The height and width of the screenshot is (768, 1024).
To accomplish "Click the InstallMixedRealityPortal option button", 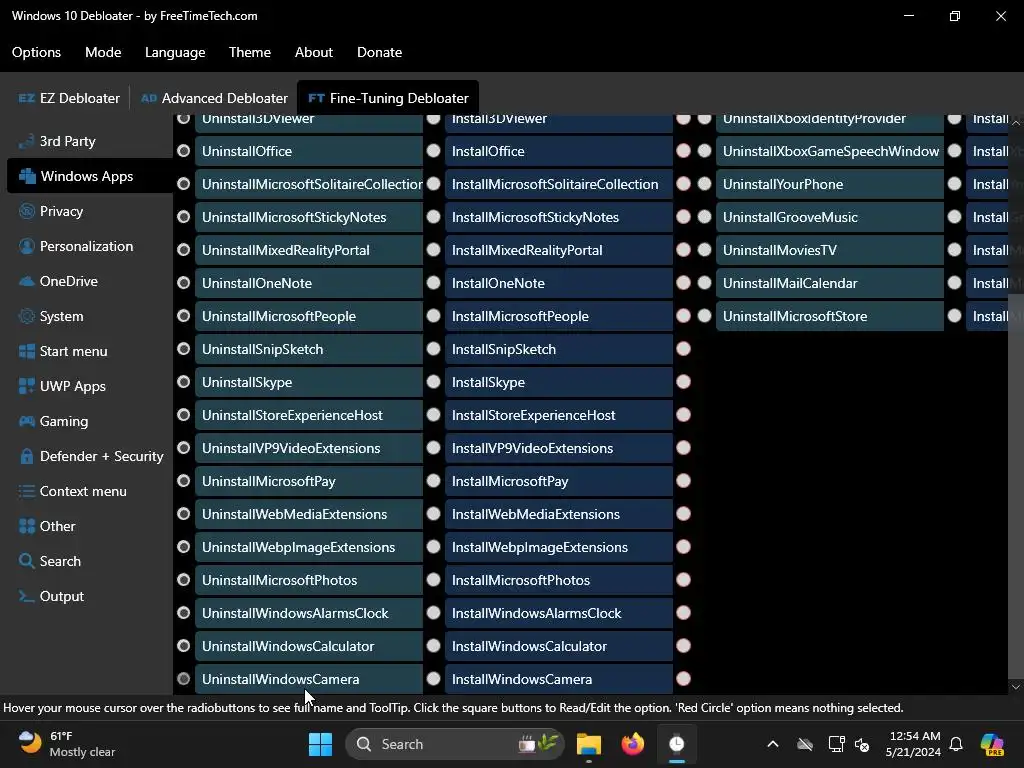I will (x=559, y=250).
